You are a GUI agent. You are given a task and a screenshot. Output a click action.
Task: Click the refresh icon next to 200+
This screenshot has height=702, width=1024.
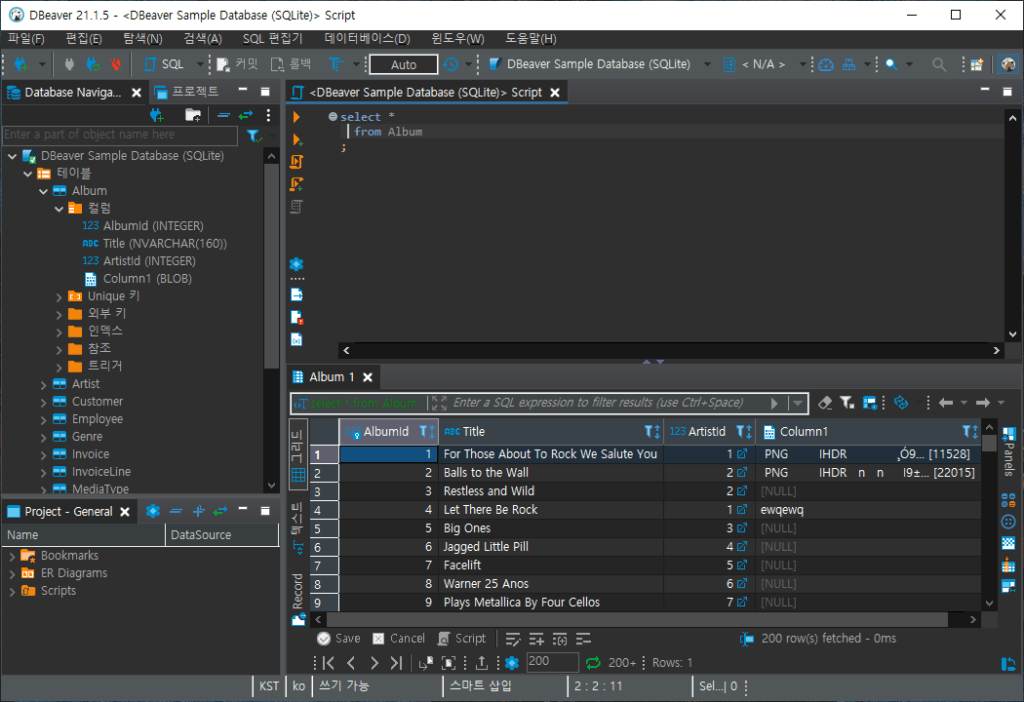coord(593,662)
